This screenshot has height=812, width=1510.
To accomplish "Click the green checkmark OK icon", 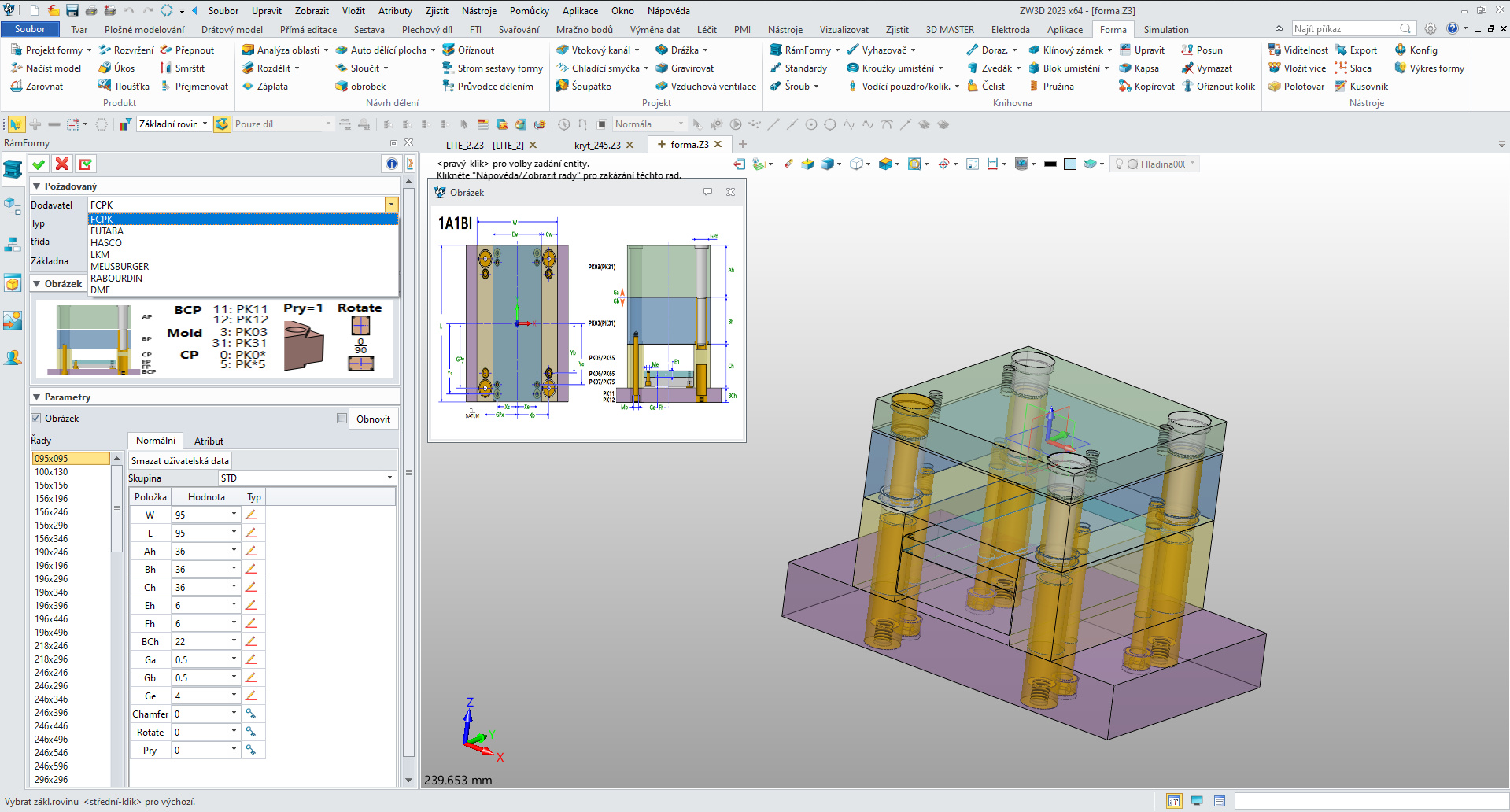I will coord(38,164).
